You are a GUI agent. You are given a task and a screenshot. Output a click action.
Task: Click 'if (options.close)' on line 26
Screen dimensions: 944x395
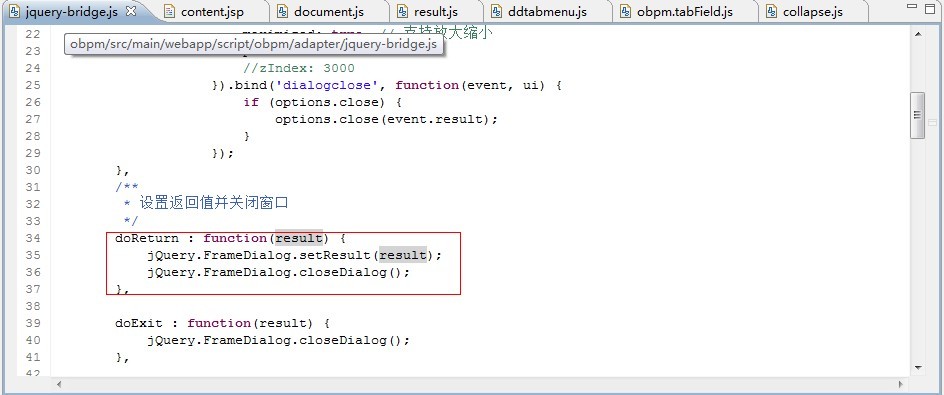[314, 102]
